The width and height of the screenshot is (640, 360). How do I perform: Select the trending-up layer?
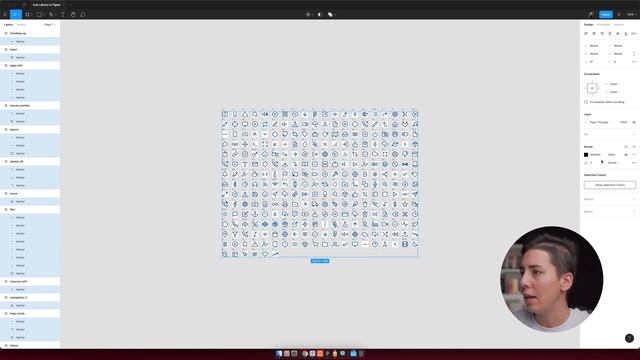18,33
